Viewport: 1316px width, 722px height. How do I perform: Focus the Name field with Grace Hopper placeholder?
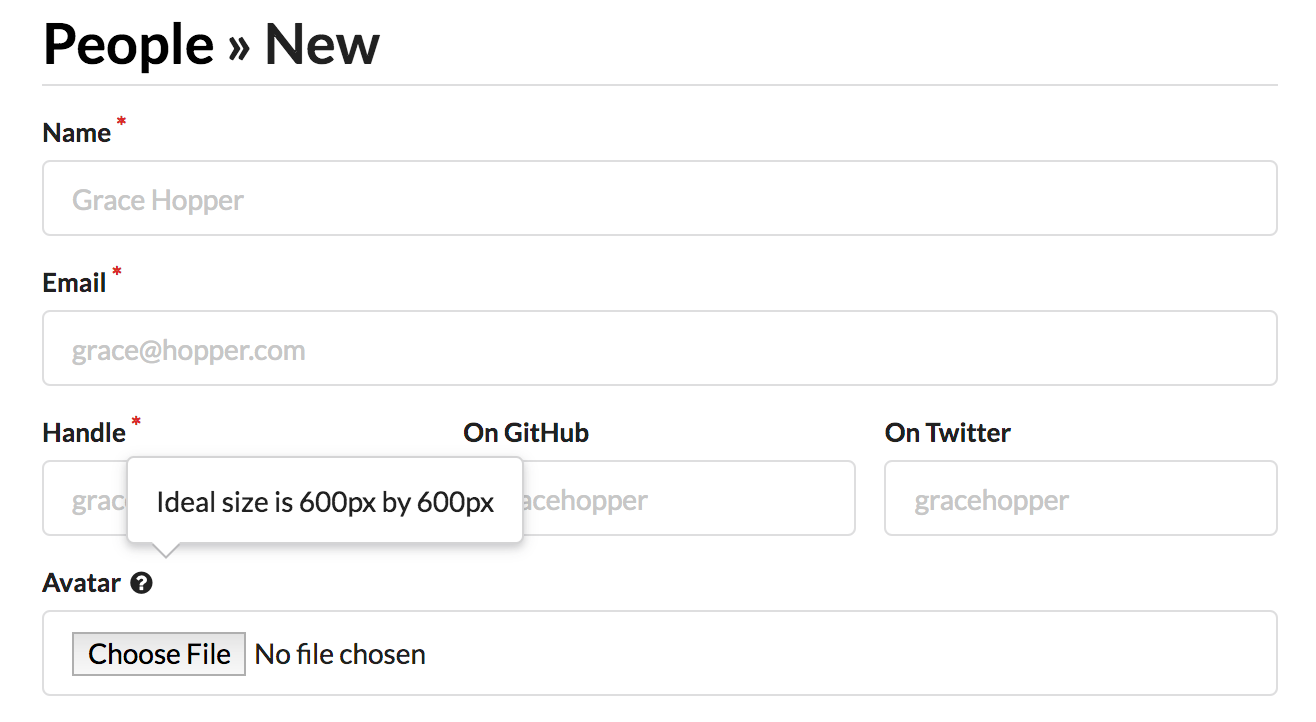click(660, 198)
